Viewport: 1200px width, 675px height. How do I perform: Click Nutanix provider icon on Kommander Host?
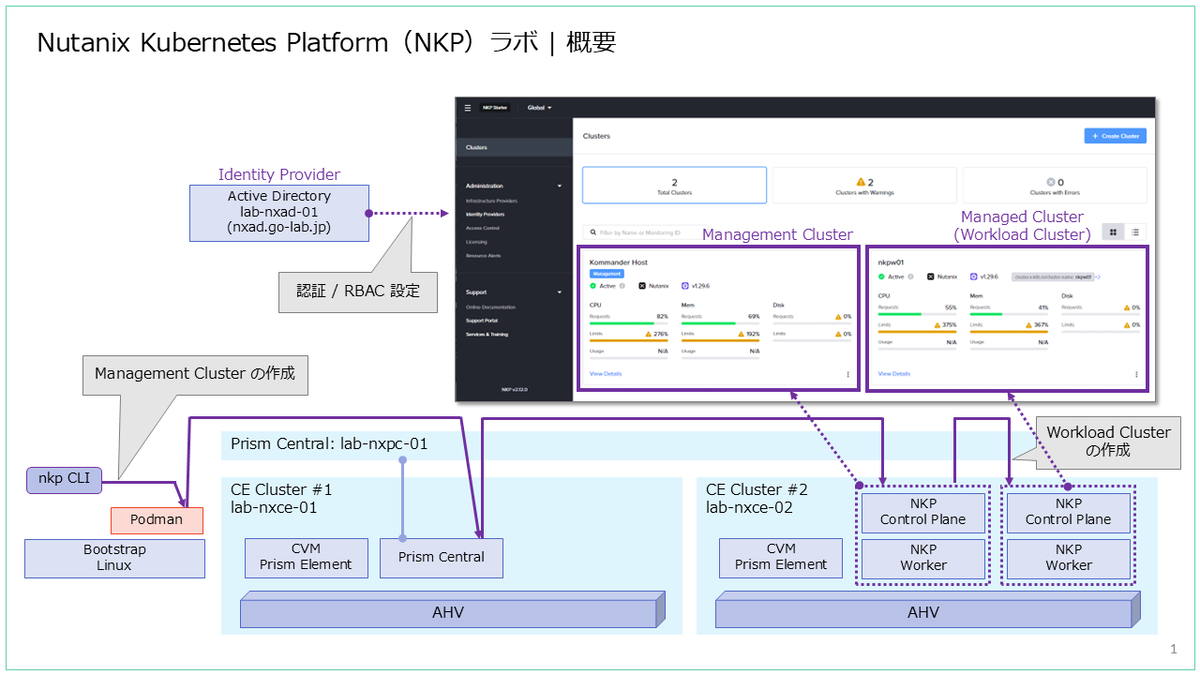pos(641,286)
